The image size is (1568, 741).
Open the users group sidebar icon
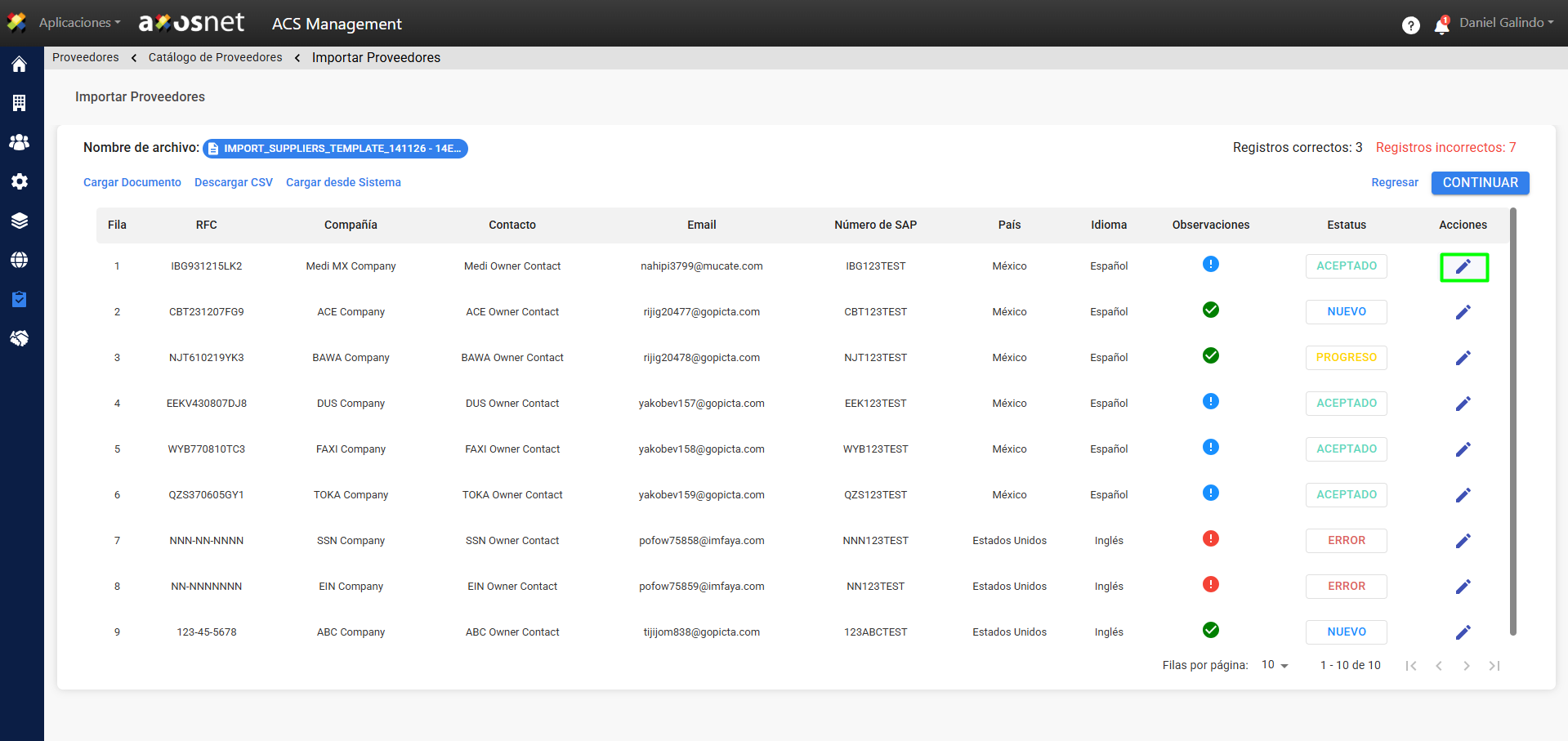[x=20, y=142]
